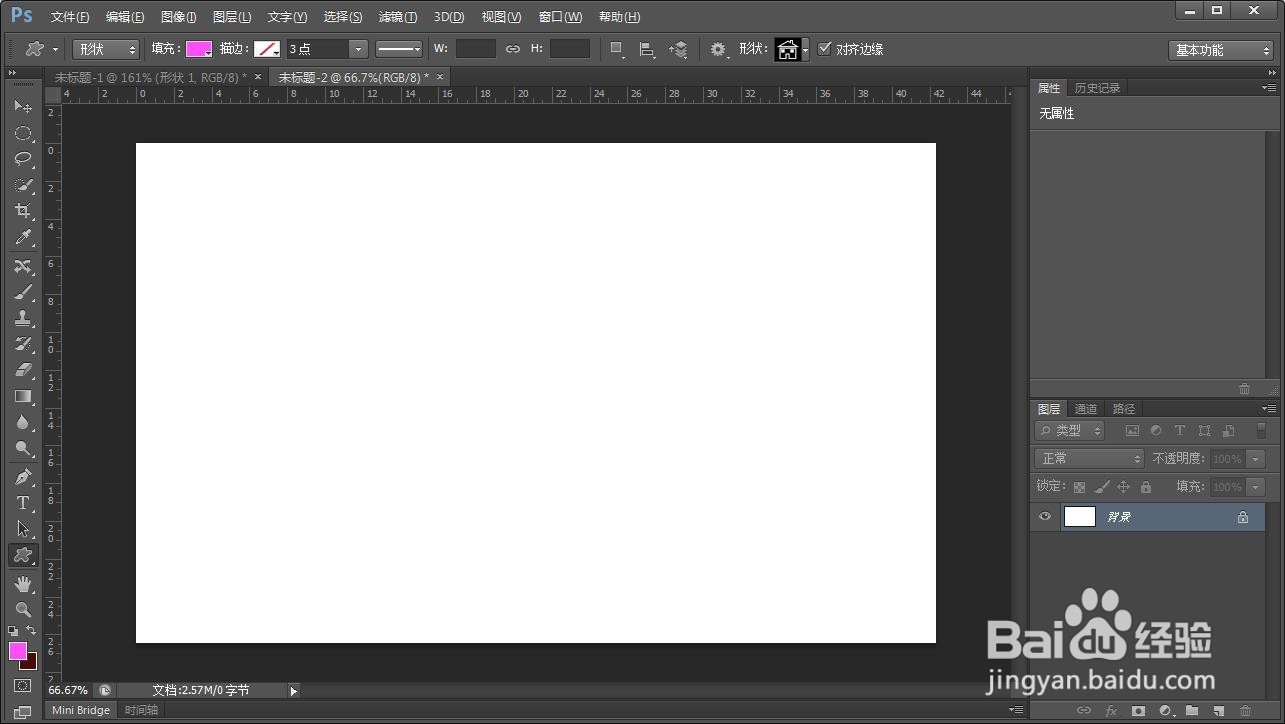
Task: Click the foreground color swatch in toolbox
Action: pos(18,651)
